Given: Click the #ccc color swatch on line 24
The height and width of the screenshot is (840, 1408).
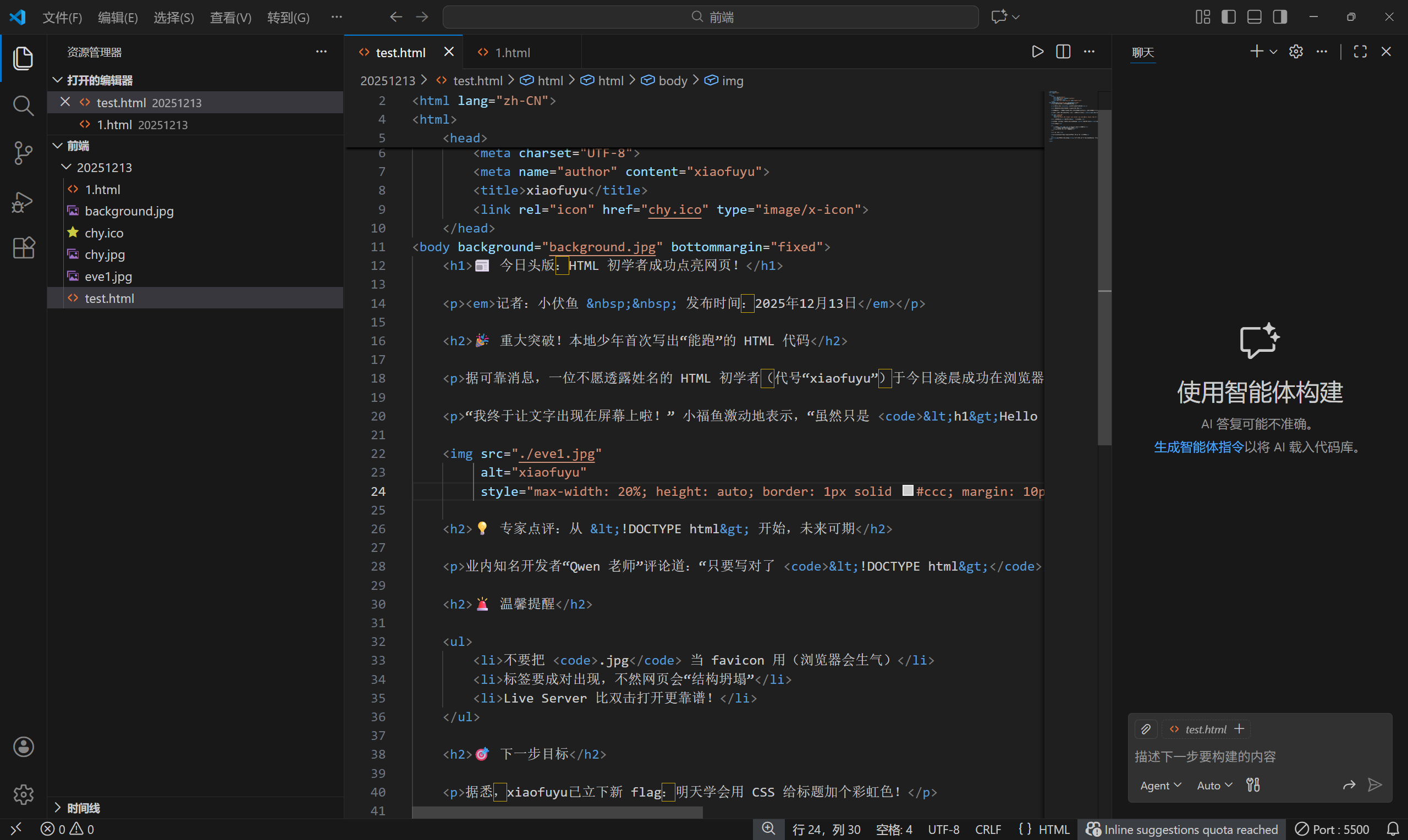Looking at the screenshot, I should coord(908,490).
